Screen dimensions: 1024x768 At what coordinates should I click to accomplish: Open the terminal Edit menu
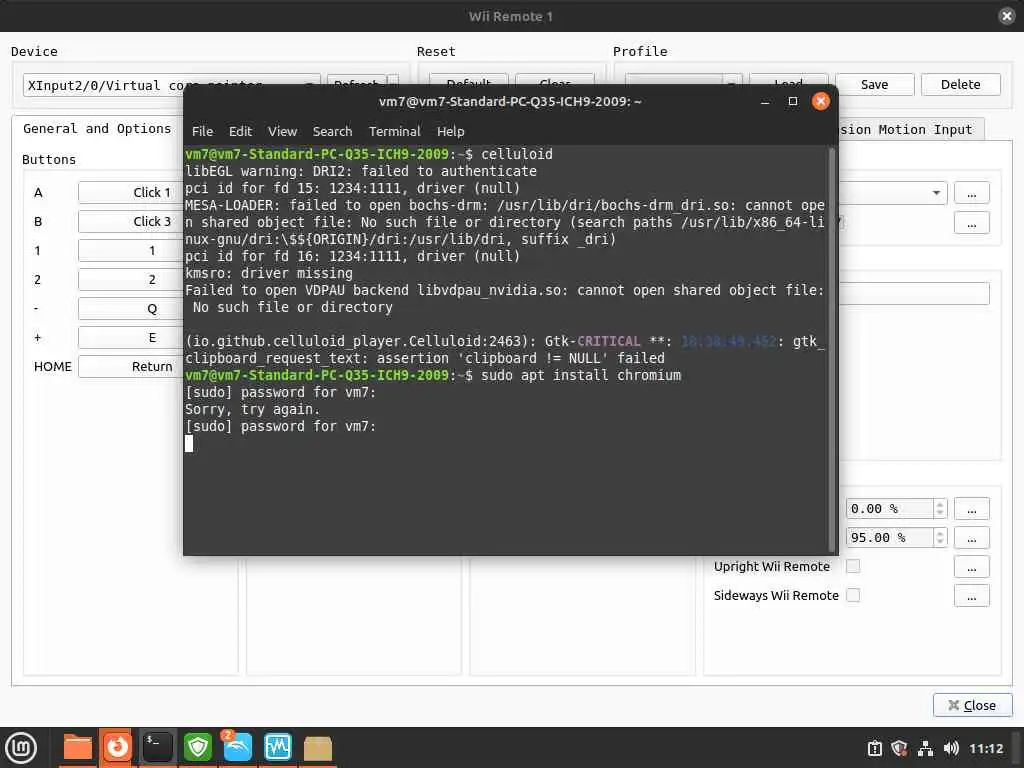(x=240, y=131)
